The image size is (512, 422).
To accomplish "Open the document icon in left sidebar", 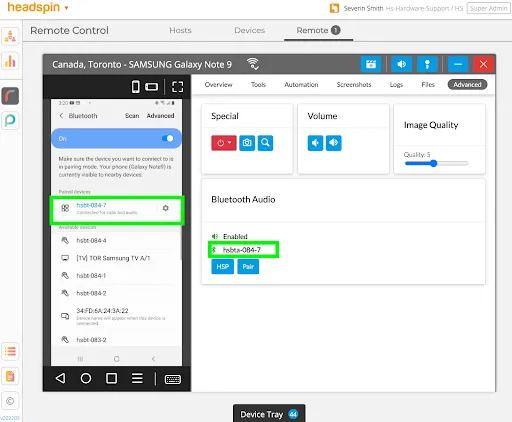I will pos(10,376).
